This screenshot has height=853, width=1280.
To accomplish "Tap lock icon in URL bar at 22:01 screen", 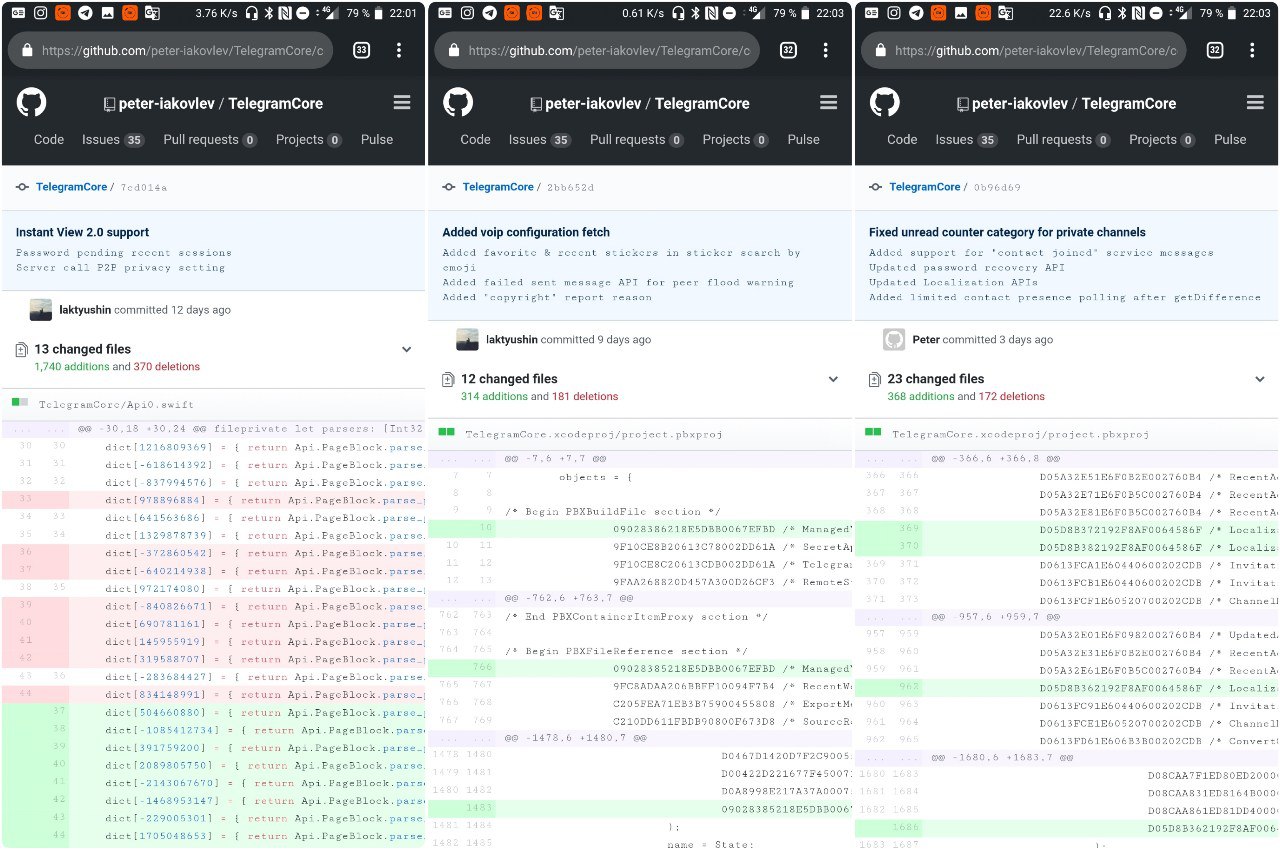I will tap(27, 50).
